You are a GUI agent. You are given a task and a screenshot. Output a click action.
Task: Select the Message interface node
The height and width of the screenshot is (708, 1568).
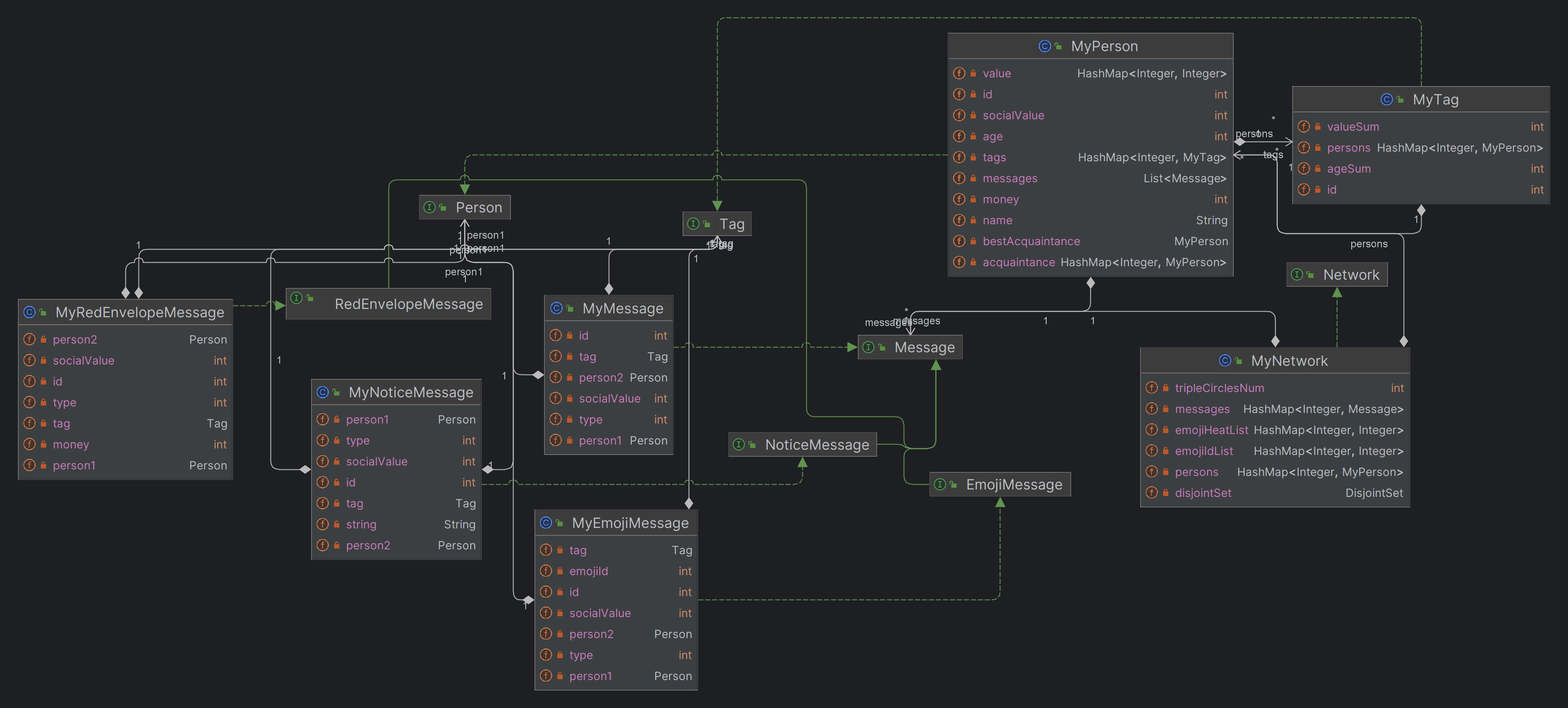[x=910, y=347]
